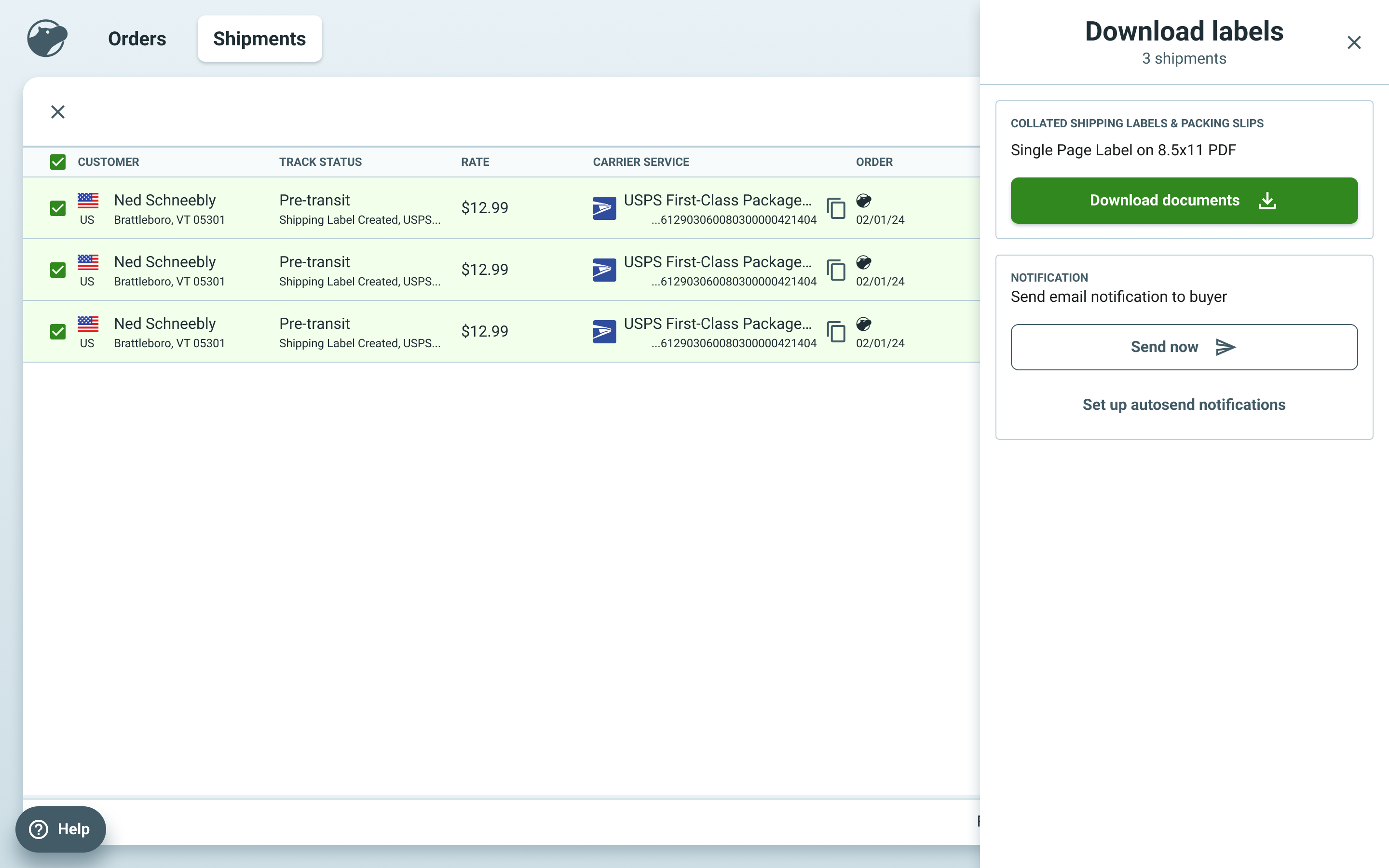Click the order source icon in second row
1389x868 pixels.
[863, 262]
